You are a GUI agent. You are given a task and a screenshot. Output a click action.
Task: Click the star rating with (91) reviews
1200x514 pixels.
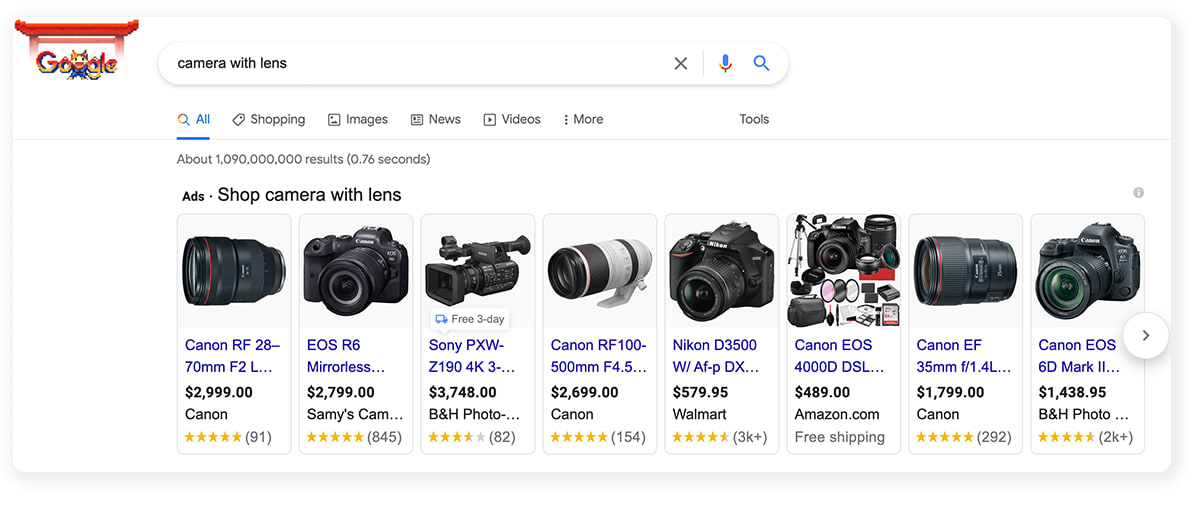point(228,437)
